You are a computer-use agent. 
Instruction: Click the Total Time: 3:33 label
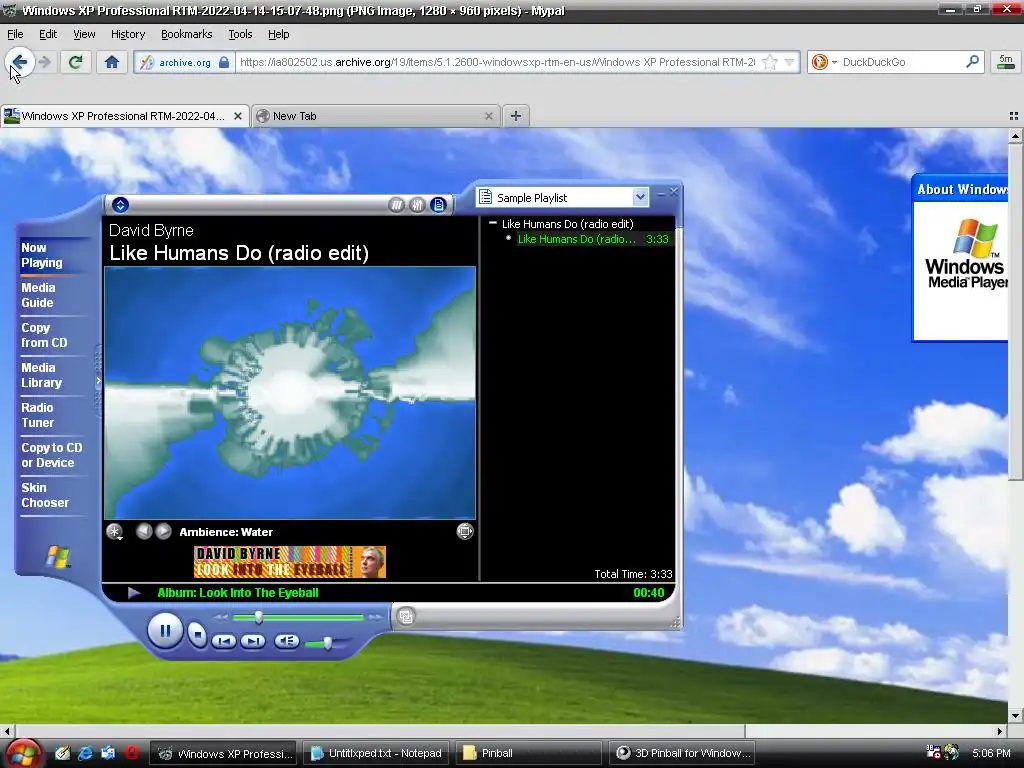[x=633, y=574]
